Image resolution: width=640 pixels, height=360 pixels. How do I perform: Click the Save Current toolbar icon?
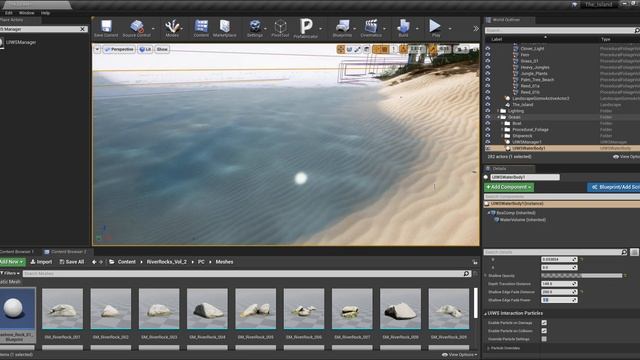[106, 28]
